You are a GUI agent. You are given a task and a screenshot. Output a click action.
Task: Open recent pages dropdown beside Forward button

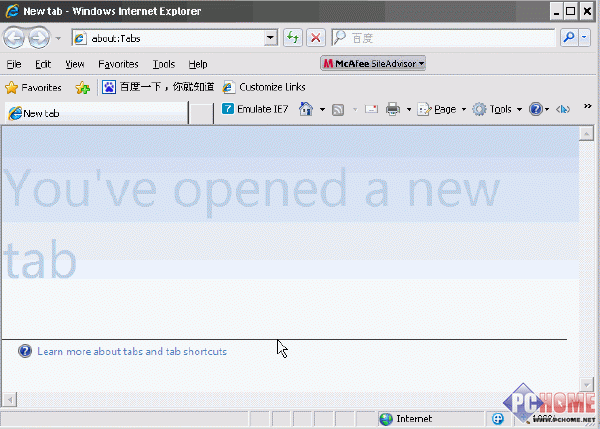[58, 38]
